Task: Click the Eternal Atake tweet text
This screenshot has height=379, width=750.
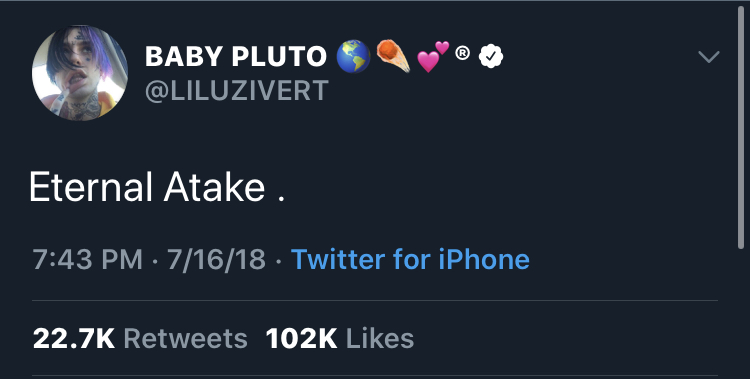Action: tap(157, 187)
